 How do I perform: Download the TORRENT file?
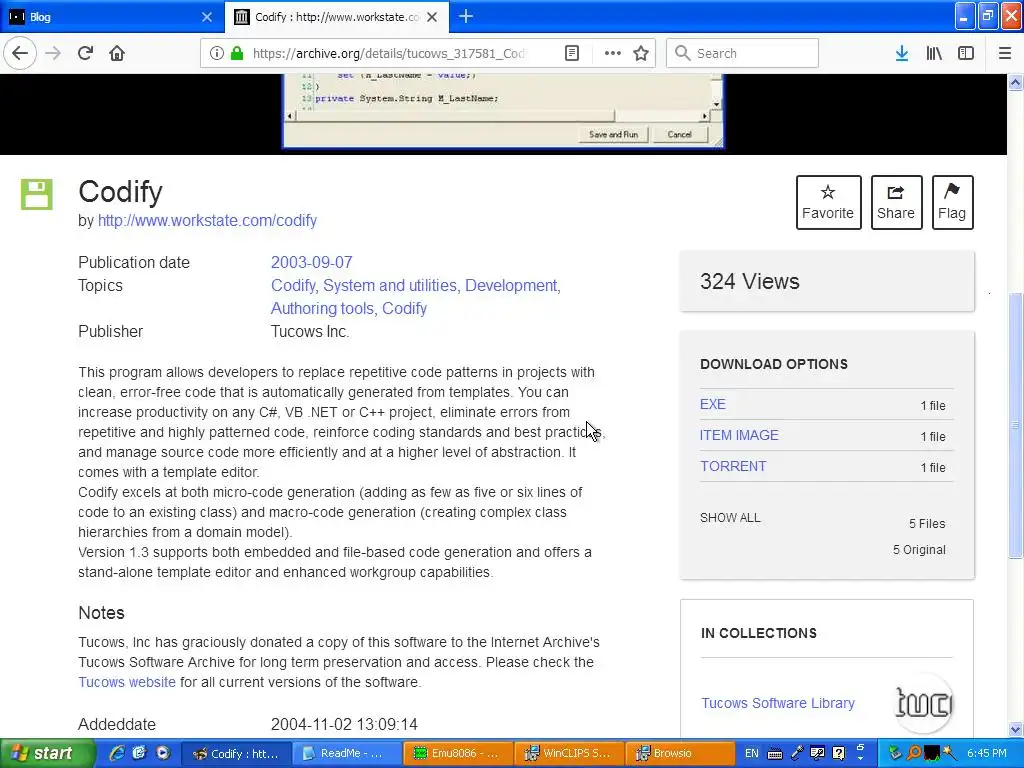pyautogui.click(x=733, y=466)
